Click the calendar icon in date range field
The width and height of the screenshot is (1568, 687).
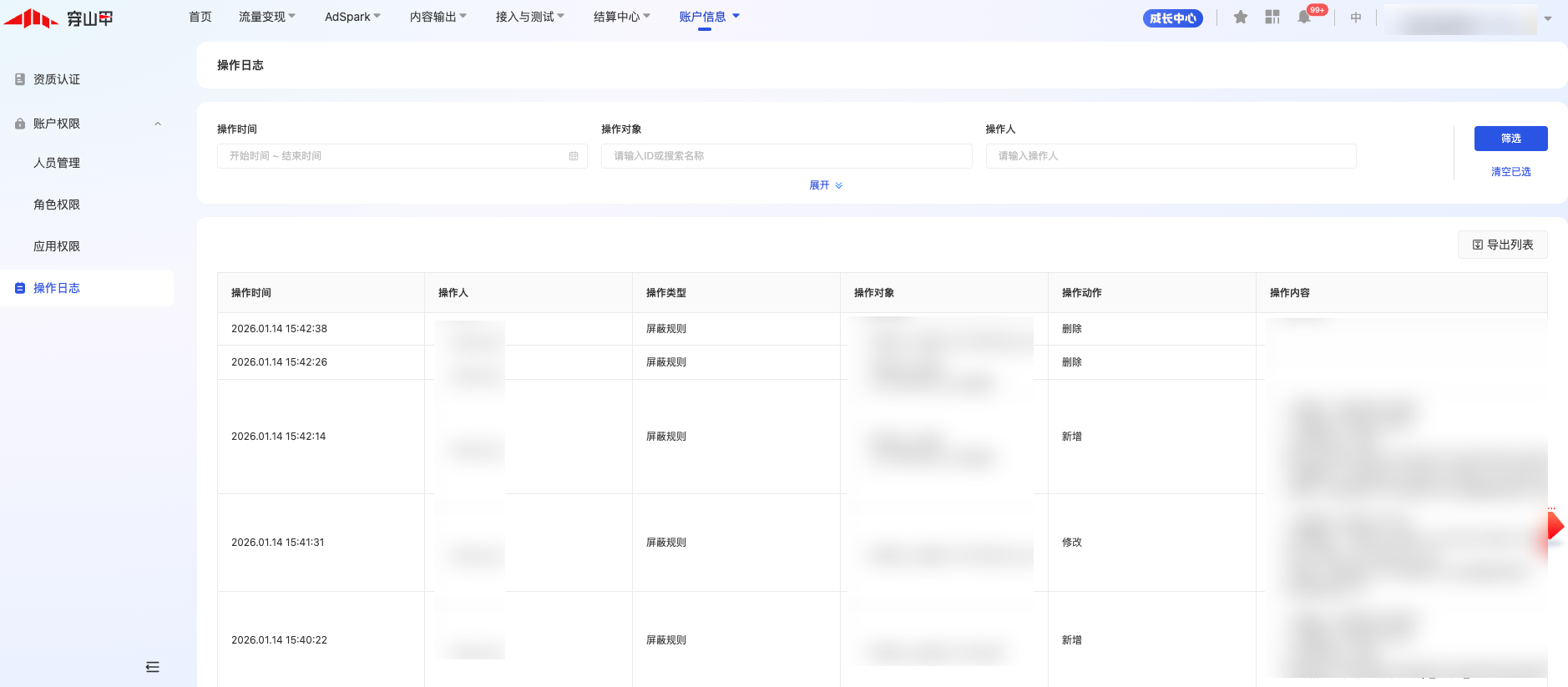(x=574, y=156)
